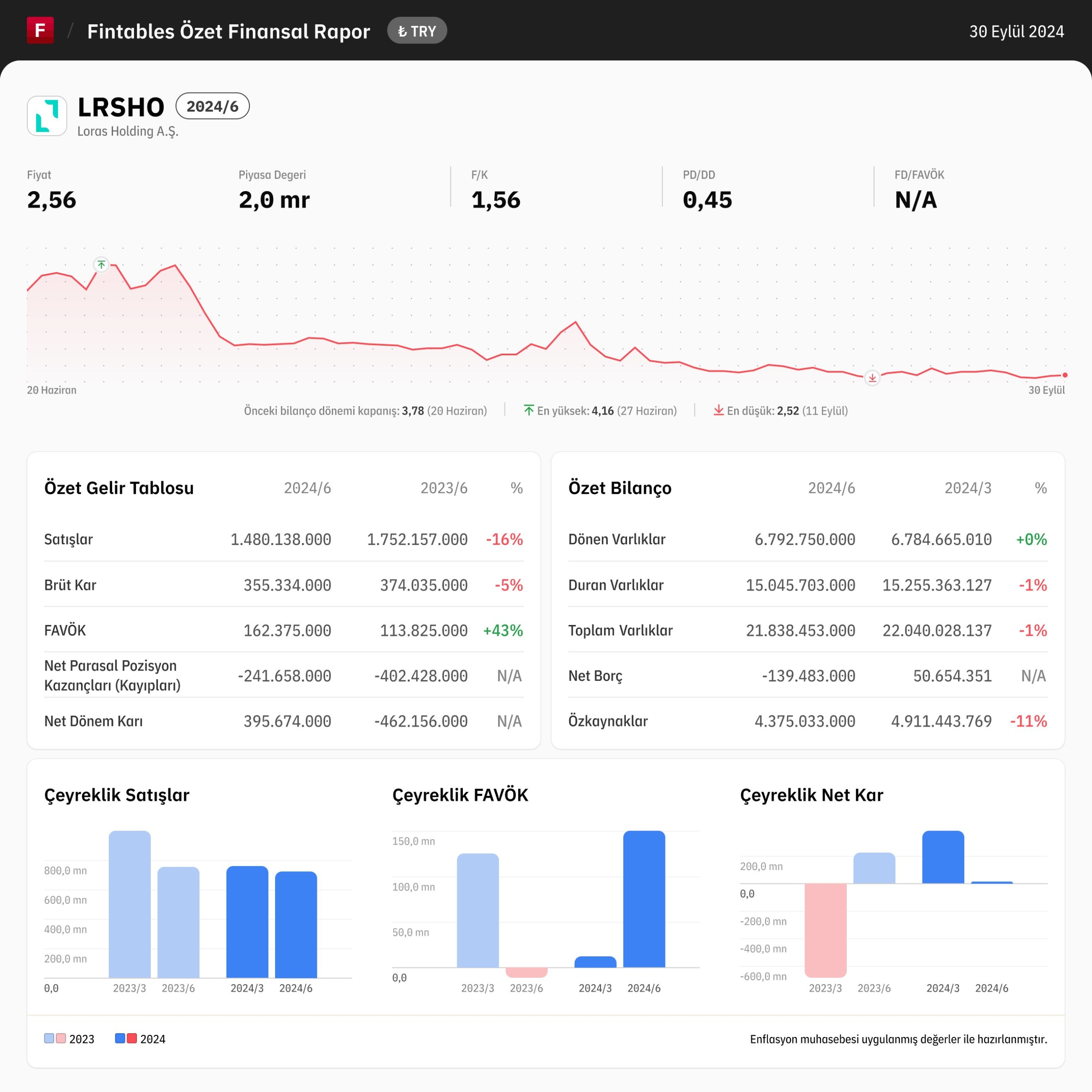Viewport: 1092px width, 1092px height.
Task: Click the TRY currency badge
Action: [x=417, y=31]
